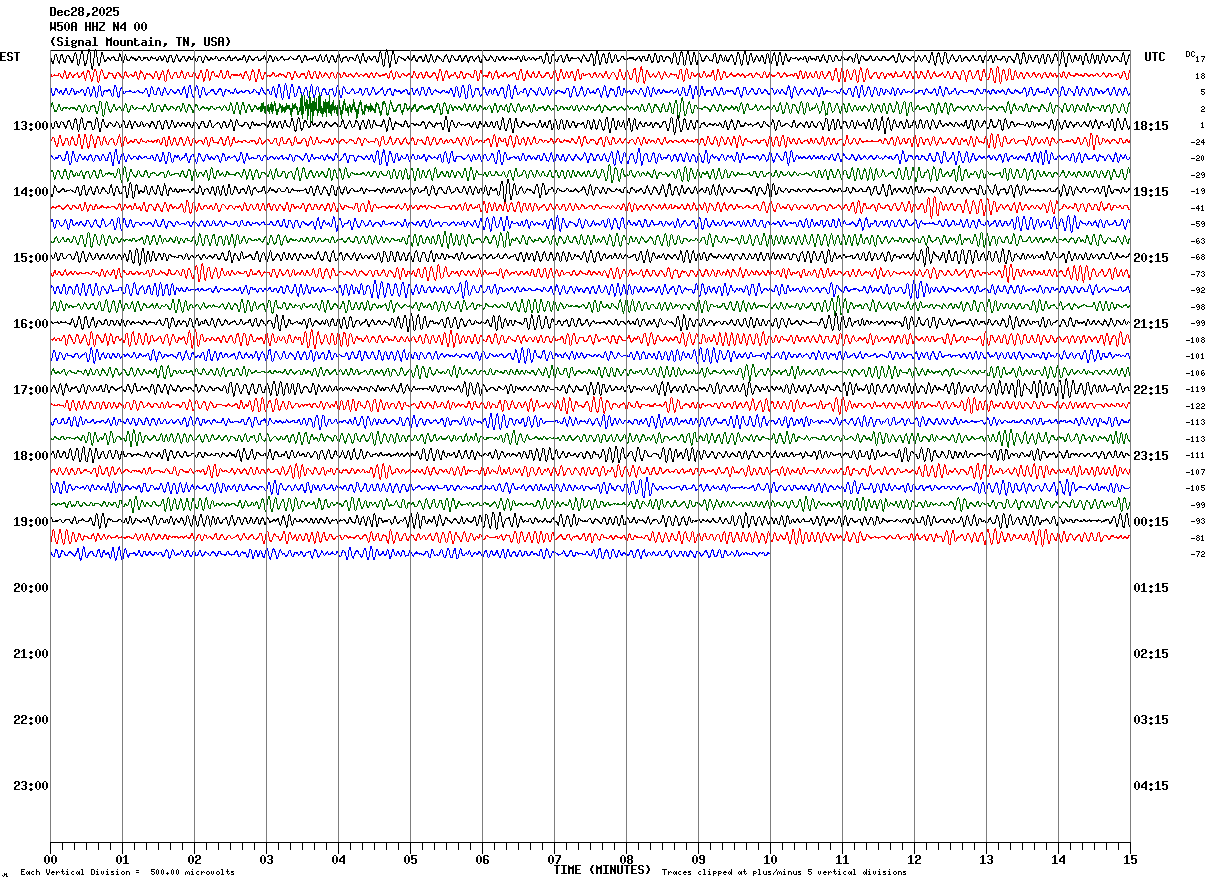1210x886 pixels.
Task: Select the 22:00 EST time label
Action: (31, 720)
